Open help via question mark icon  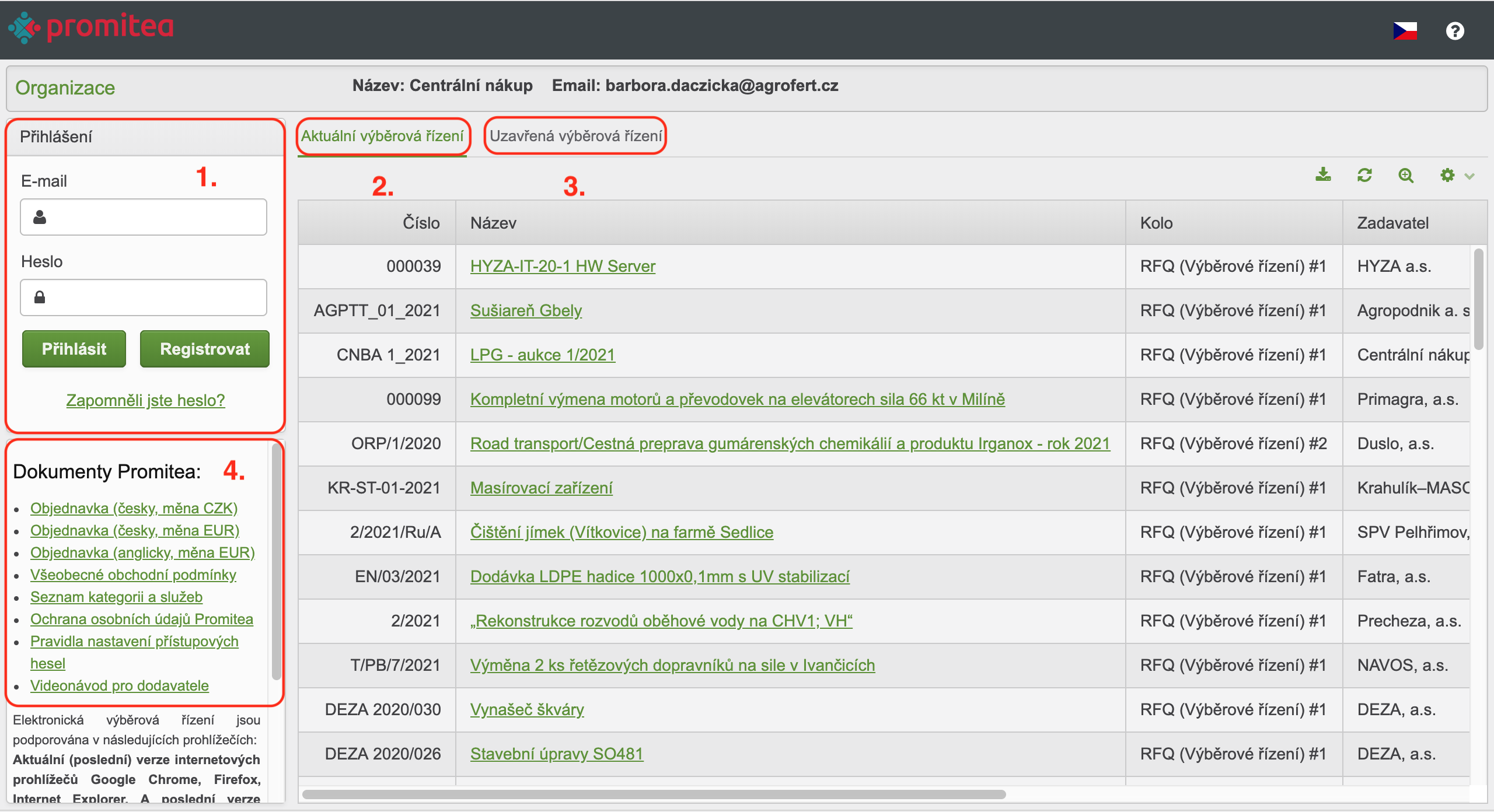pos(1455,30)
